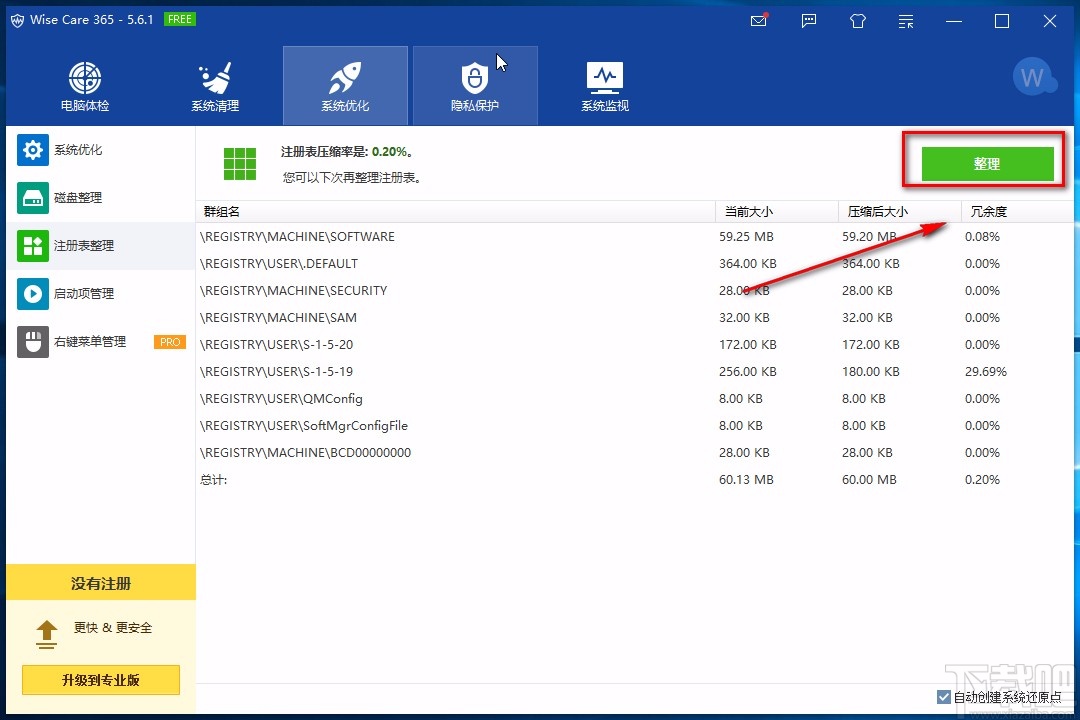Click the green registry grid icon
This screenshot has width=1080, height=720.
[240, 164]
